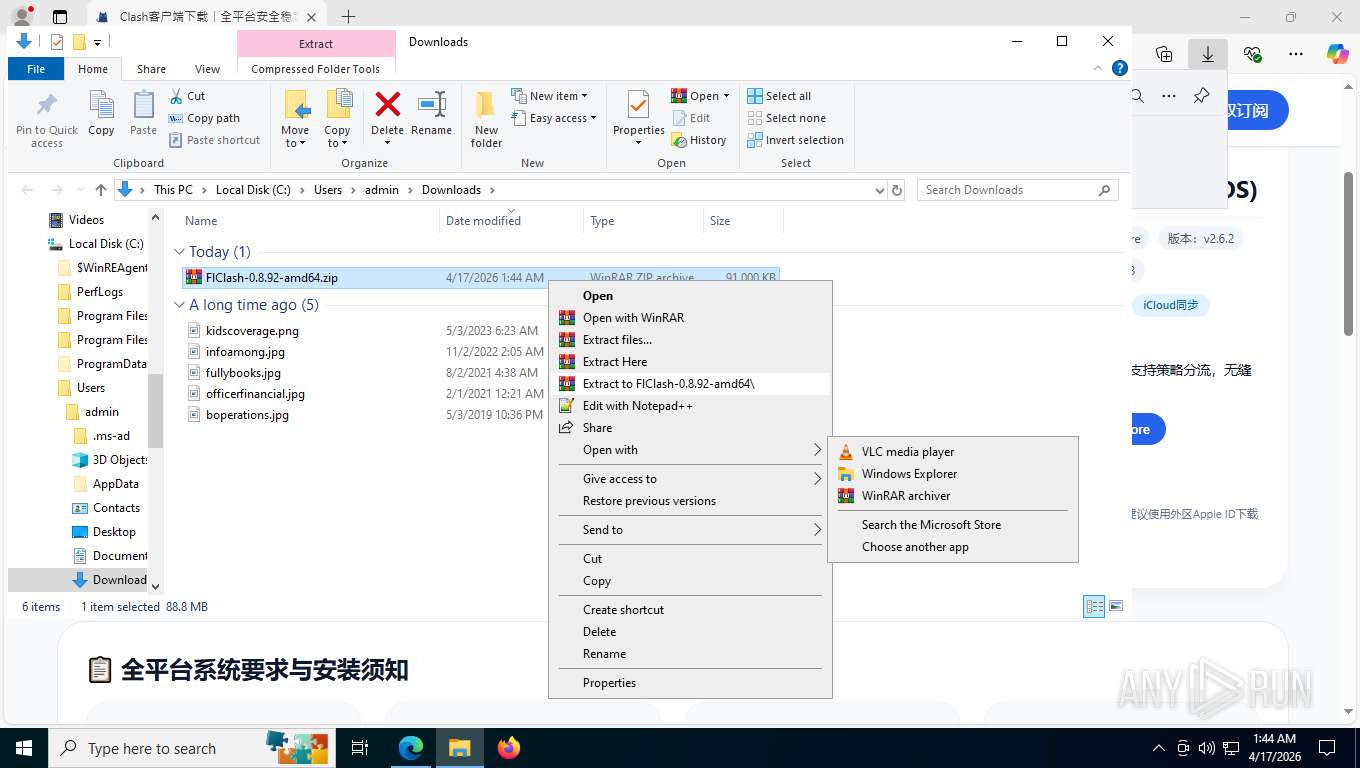
Task: Open the Easy access dropdown
Action: click(x=553, y=118)
